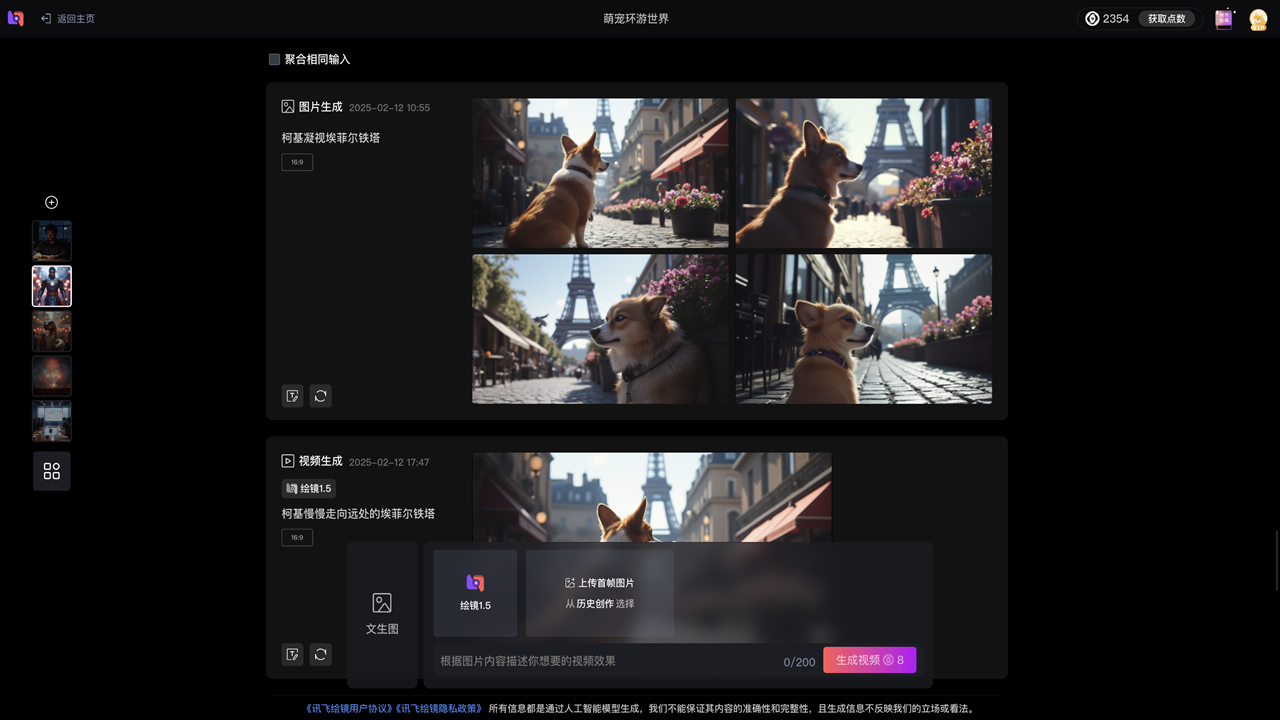Open the user avatar at top right
The width and height of the screenshot is (1280, 720).
tap(1258, 19)
